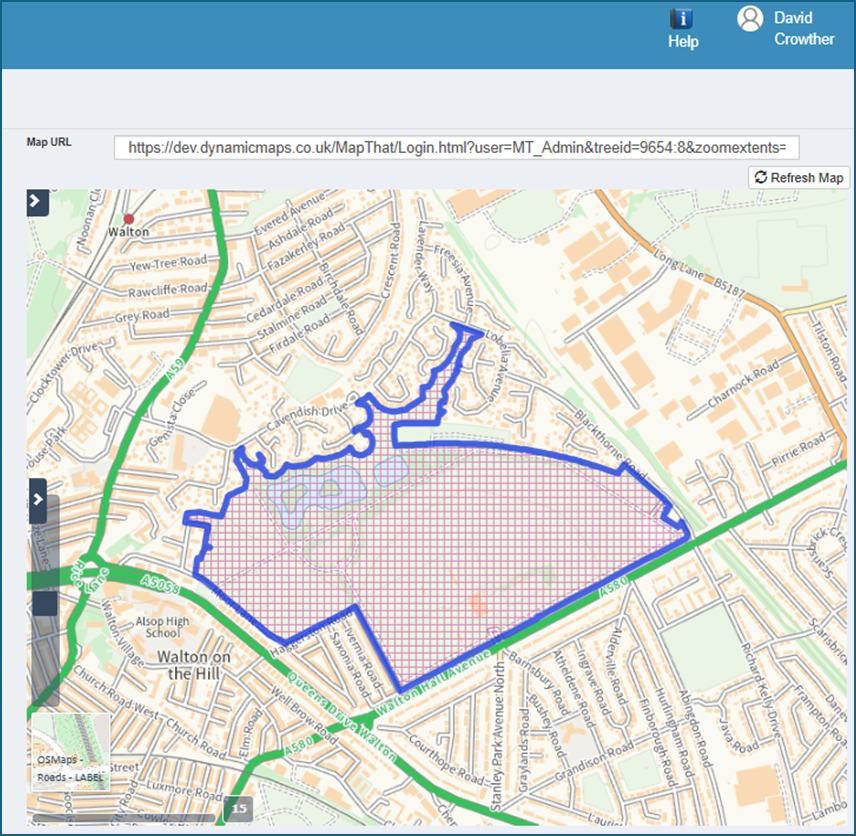The height and width of the screenshot is (836, 856).
Task: Click the Walton red station marker
Action: 128,219
